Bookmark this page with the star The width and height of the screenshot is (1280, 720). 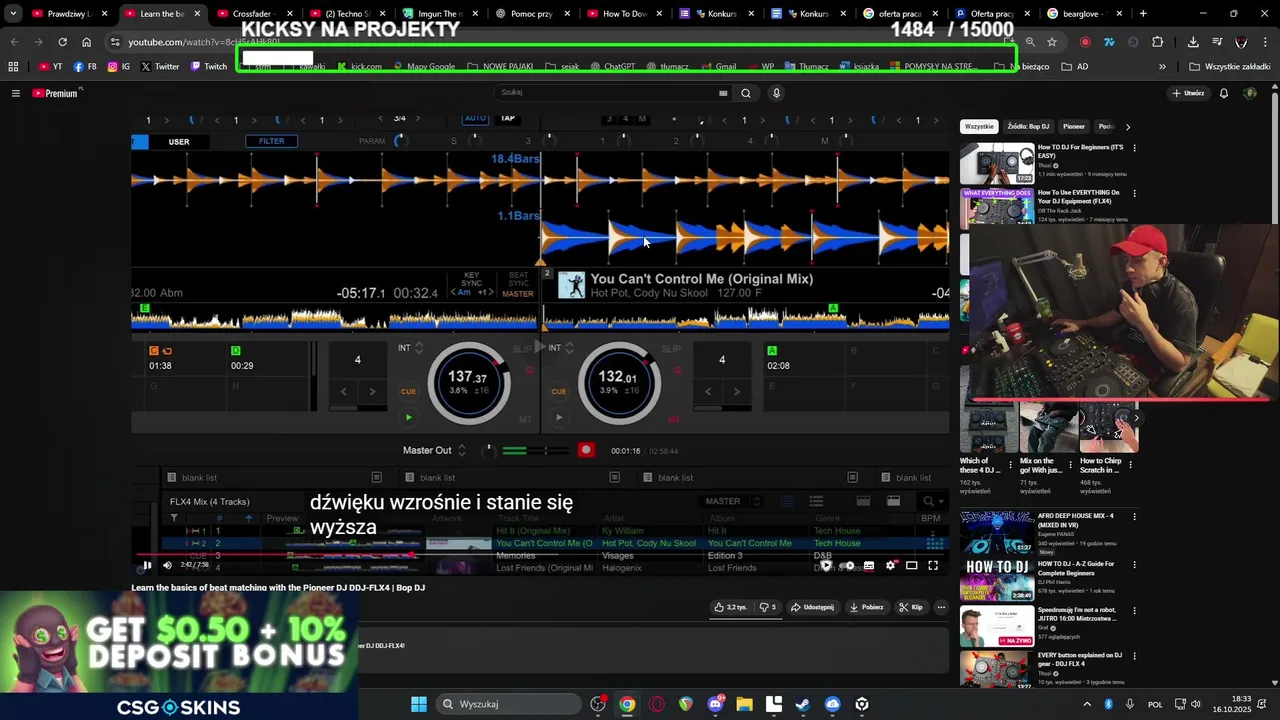pos(1052,42)
